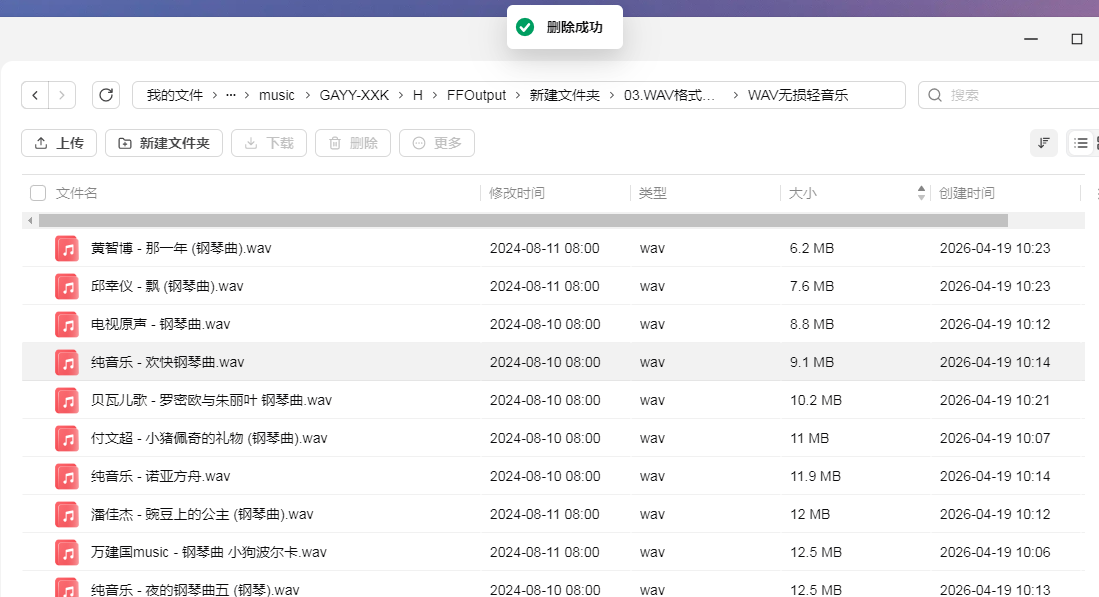The height and width of the screenshot is (597, 1099).
Task: Select file 黄智博 - 那一年 (钢琴曲).wav
Action: point(181,248)
